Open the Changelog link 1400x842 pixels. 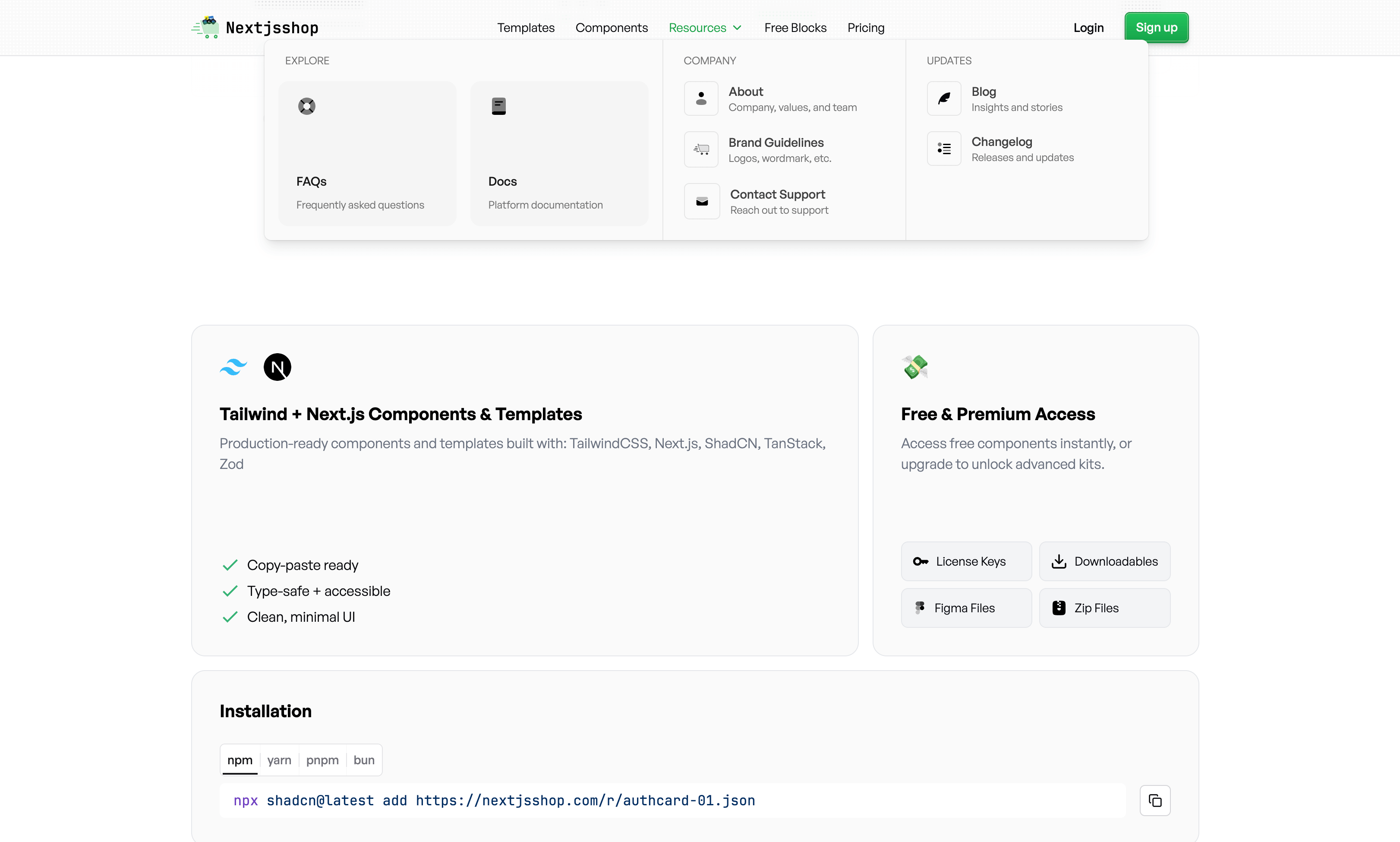point(1001,149)
